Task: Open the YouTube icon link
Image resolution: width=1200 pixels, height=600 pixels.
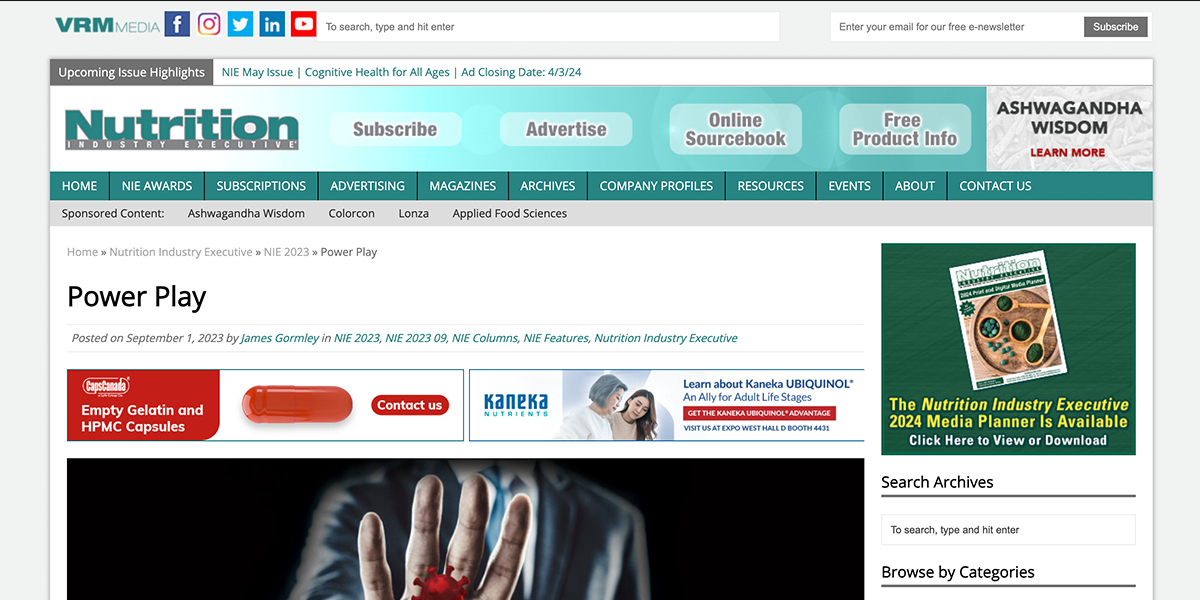Action: pos(304,25)
